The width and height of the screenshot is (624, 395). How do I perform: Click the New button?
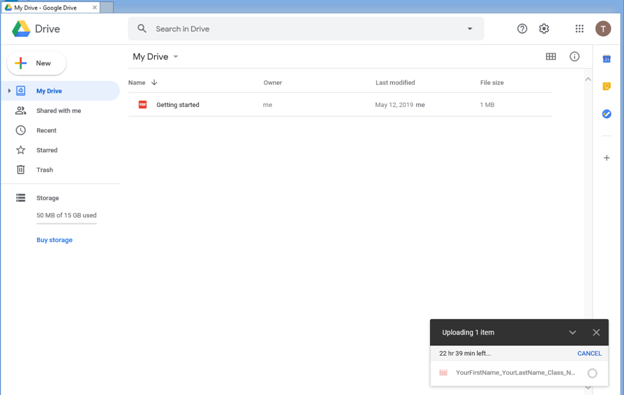click(x=37, y=63)
